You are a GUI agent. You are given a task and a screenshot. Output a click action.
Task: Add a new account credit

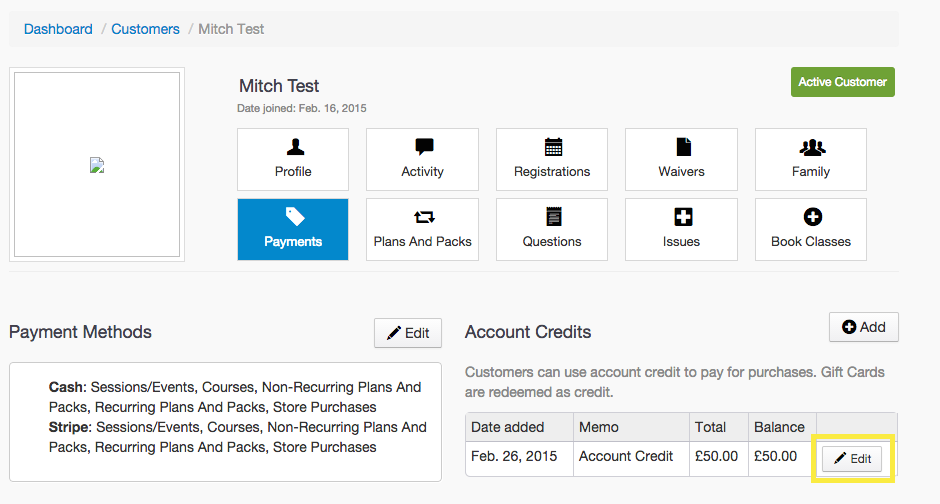point(863,327)
